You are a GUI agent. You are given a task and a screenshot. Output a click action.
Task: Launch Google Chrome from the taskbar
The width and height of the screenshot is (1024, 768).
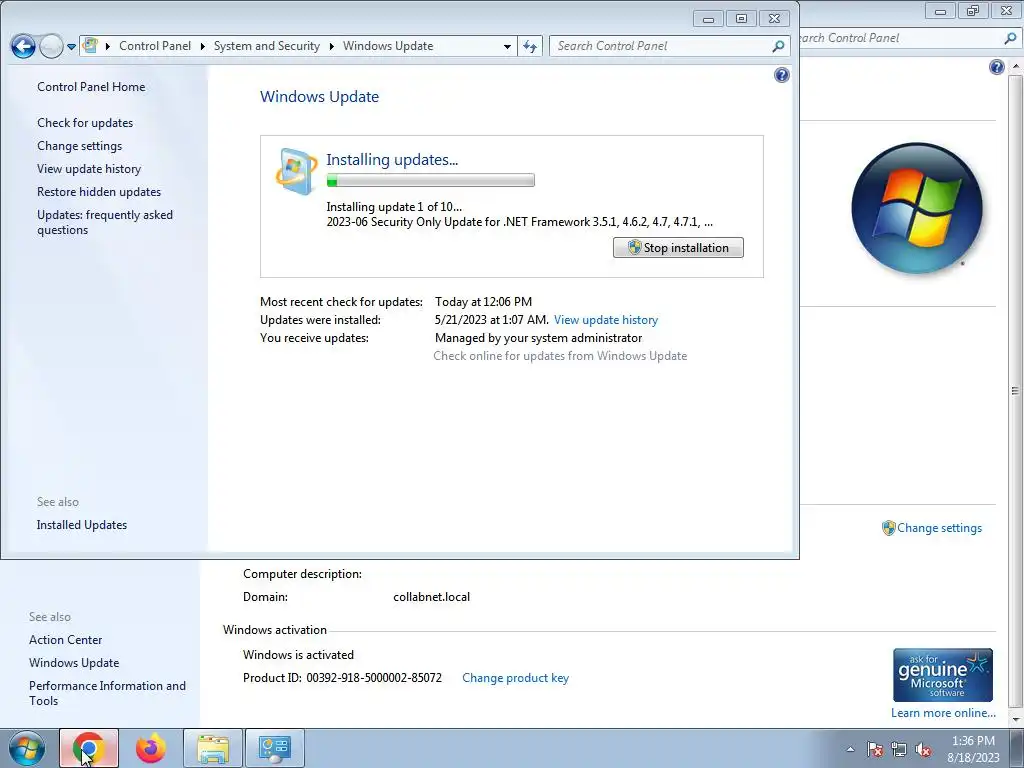(89, 748)
